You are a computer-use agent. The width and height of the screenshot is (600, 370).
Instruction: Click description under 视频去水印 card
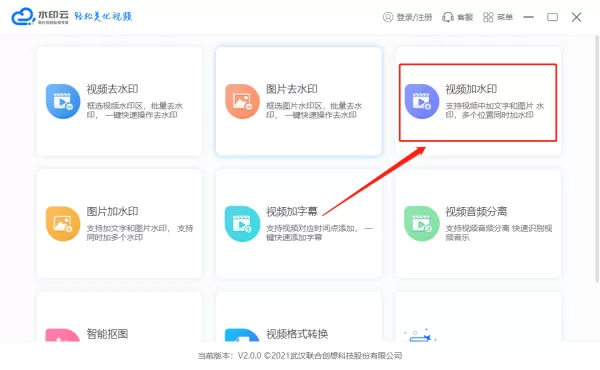[135, 110]
